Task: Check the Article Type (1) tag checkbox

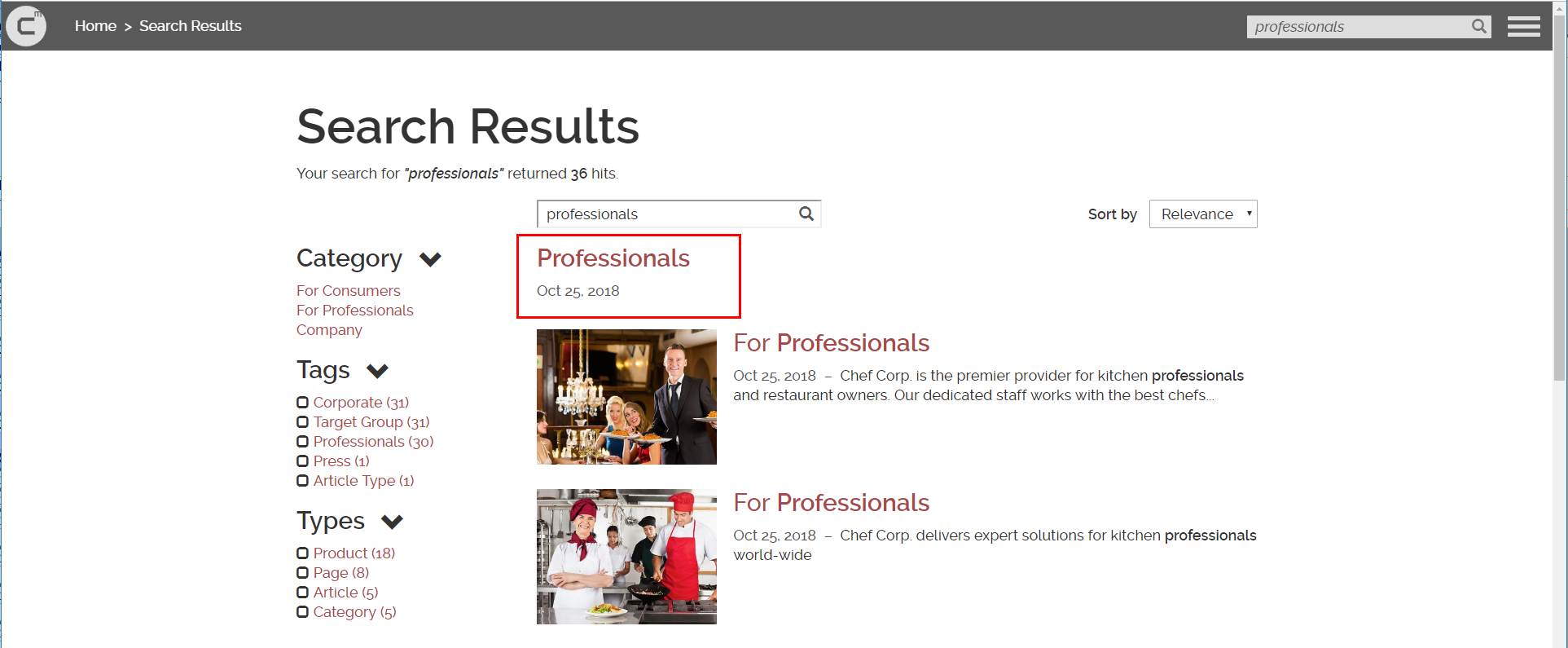Action: pos(302,481)
